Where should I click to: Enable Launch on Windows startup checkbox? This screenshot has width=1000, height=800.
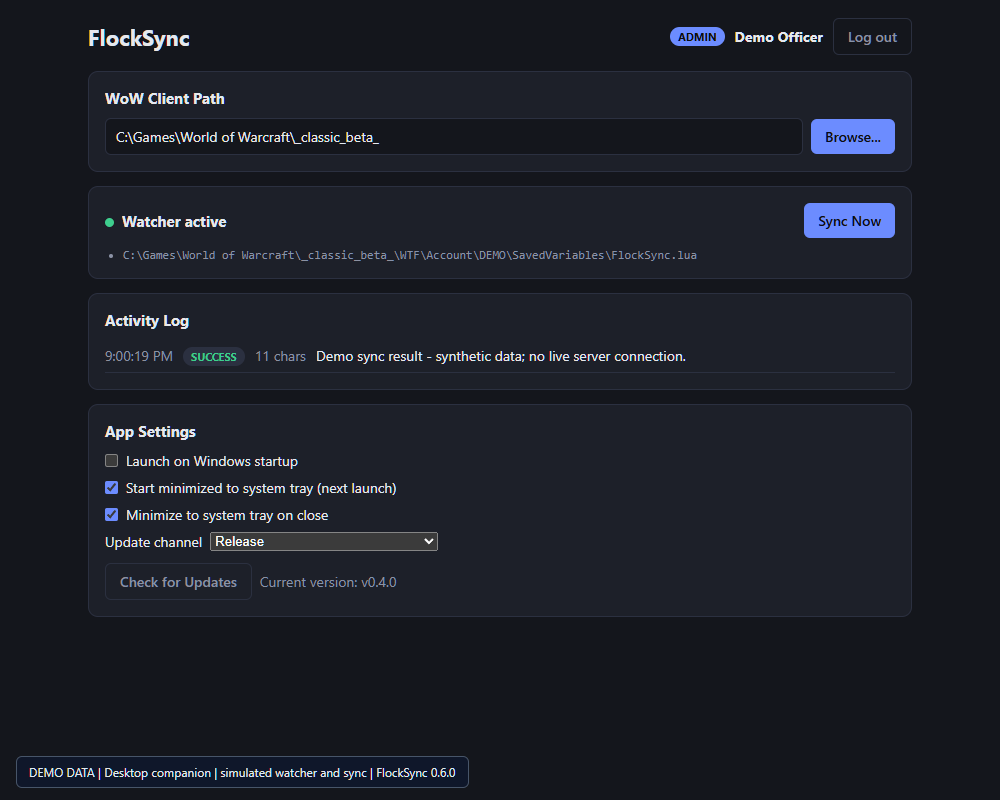(112, 461)
